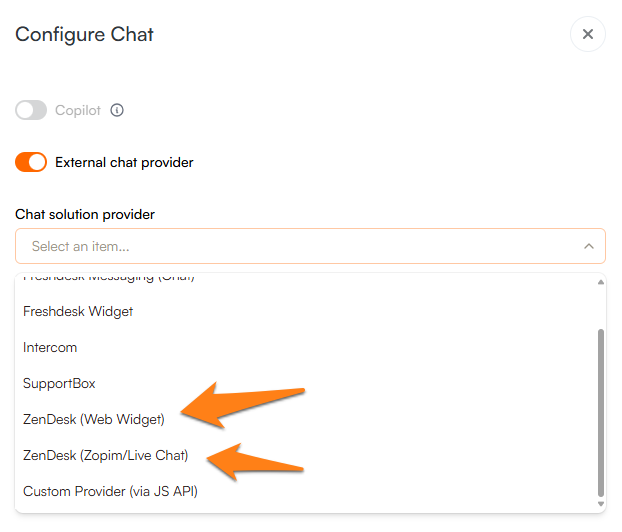Viewport: 622px width, 532px height.
Task: Click the scrollbar up arrow
Action: coord(600,282)
